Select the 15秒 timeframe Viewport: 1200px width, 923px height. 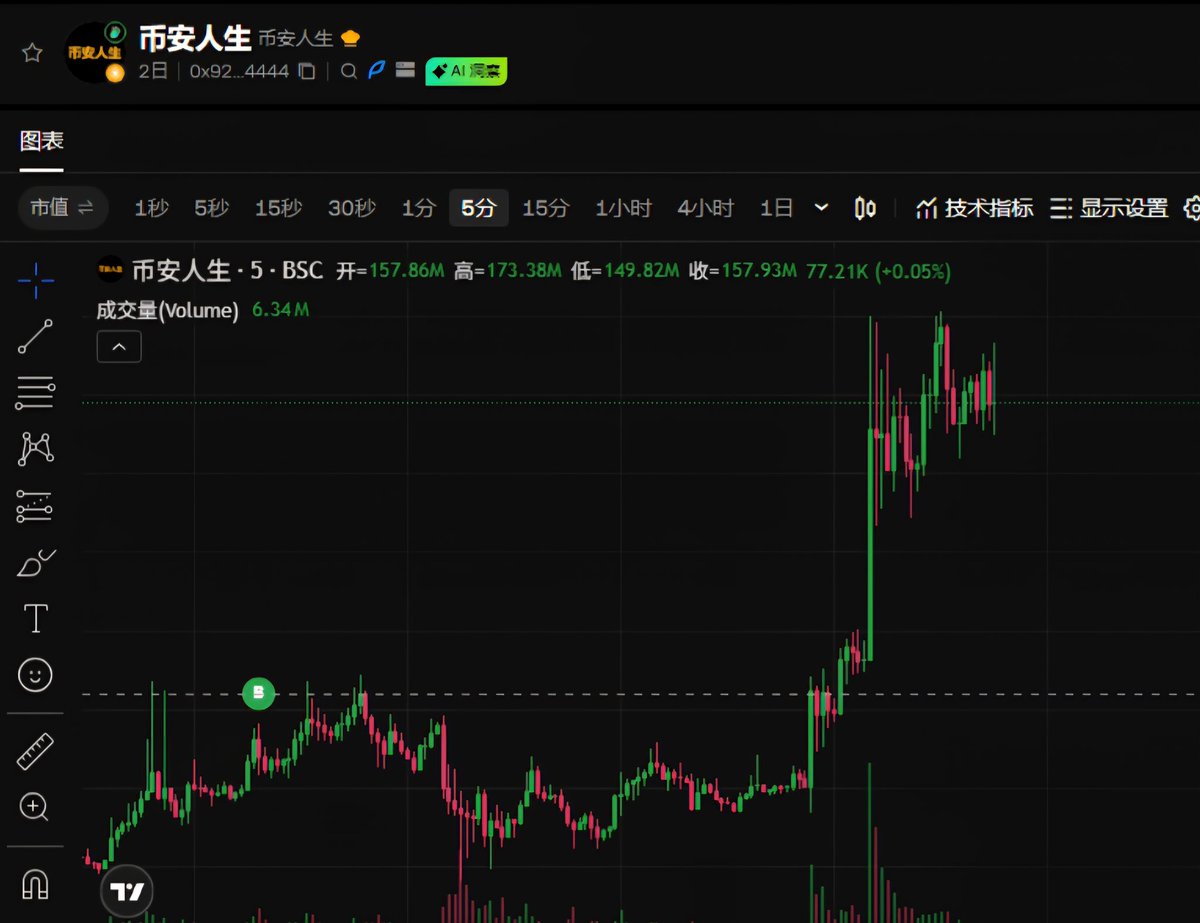(x=278, y=208)
